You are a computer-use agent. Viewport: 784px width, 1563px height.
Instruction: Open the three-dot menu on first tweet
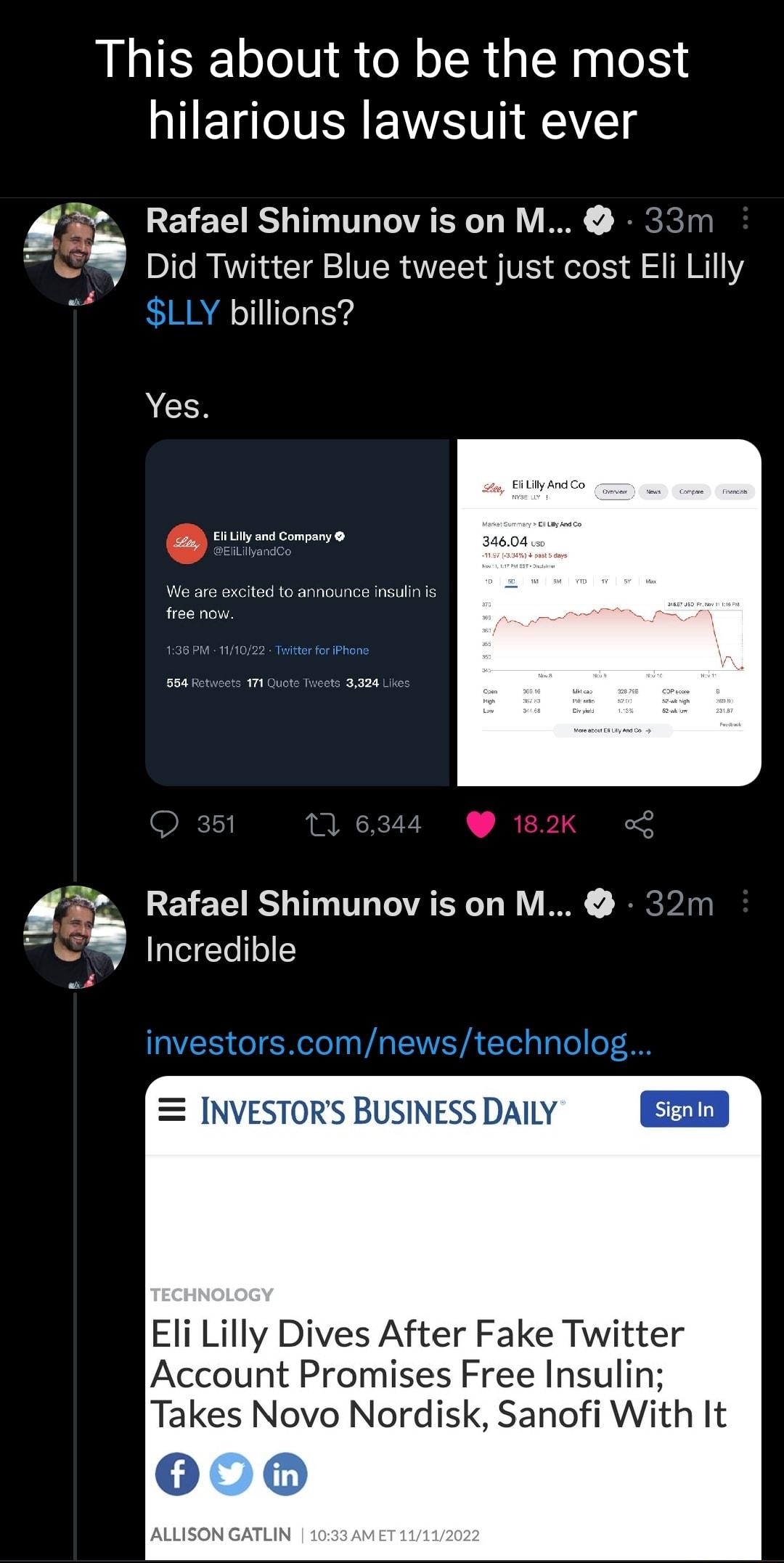pos(746,219)
